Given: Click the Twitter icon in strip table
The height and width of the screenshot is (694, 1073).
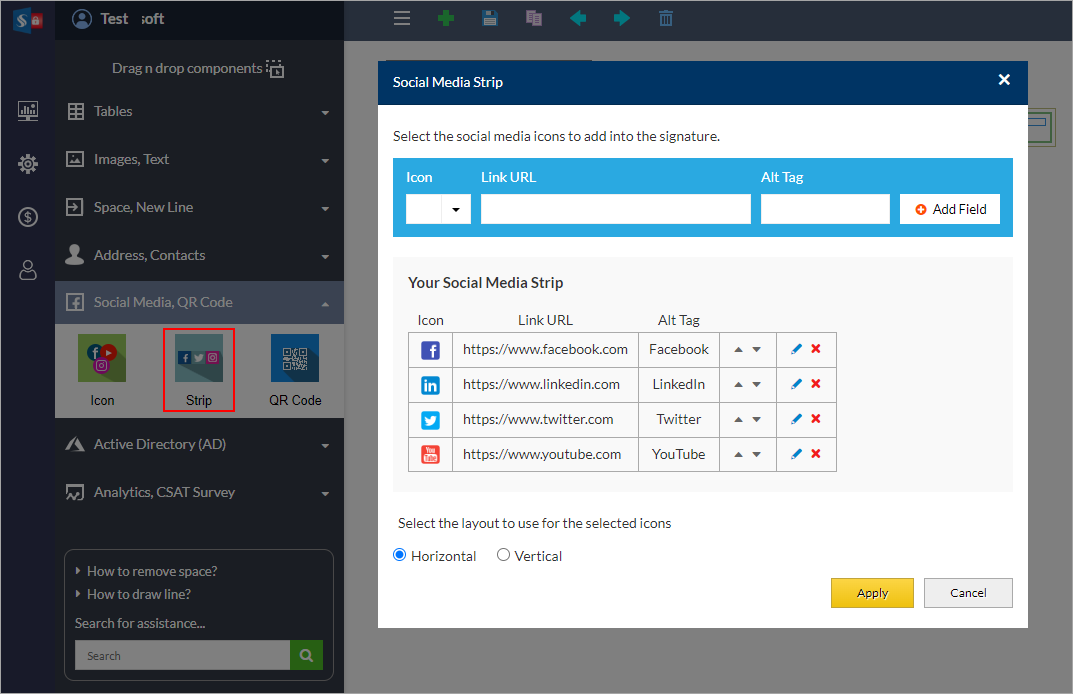Looking at the screenshot, I should (x=430, y=420).
